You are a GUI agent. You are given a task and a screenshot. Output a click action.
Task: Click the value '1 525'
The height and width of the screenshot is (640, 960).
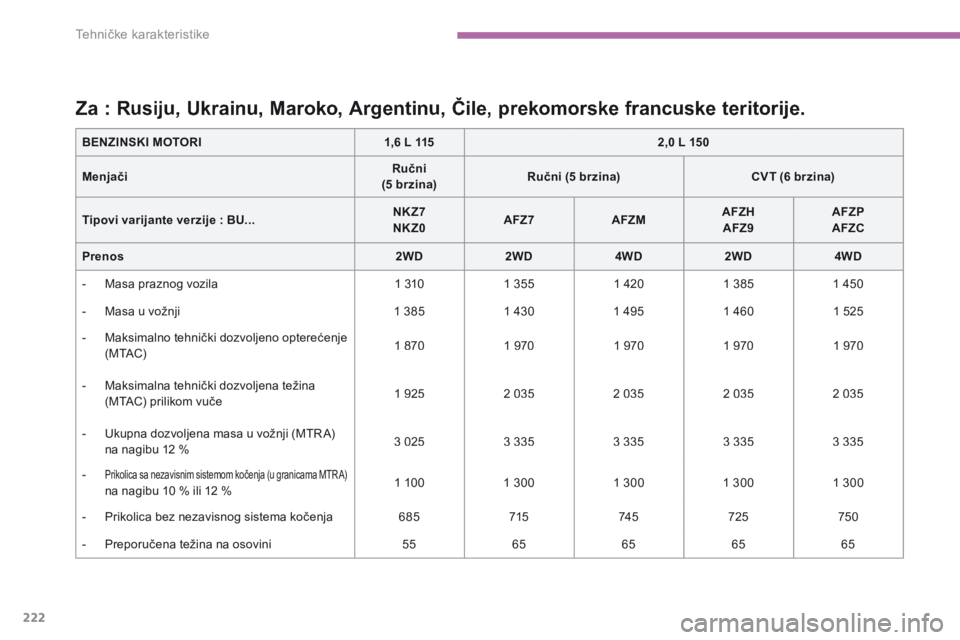point(848,311)
